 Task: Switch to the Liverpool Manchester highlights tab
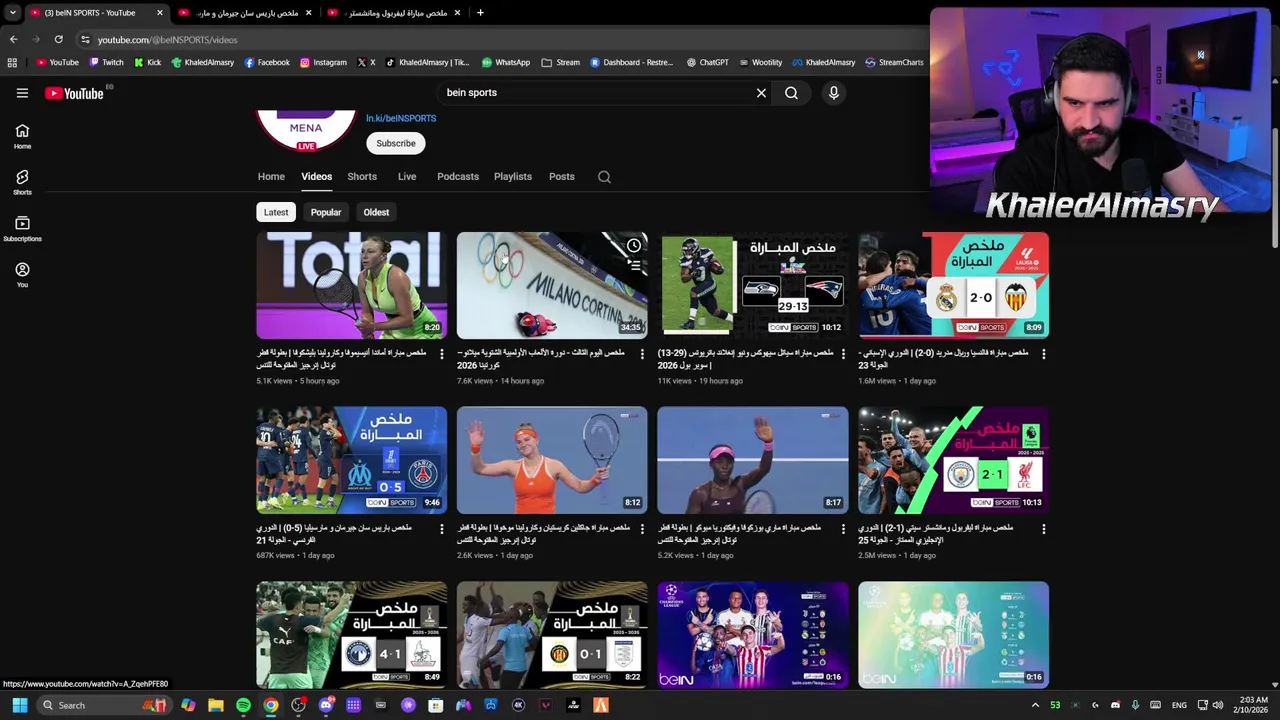pos(394,13)
